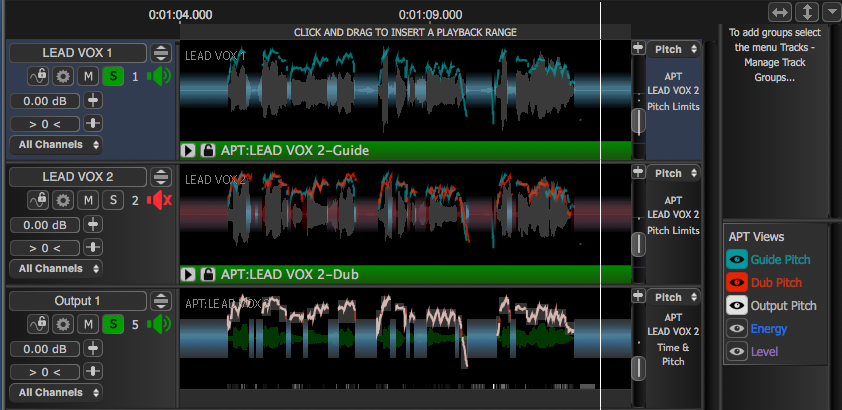The width and height of the screenshot is (842, 410).
Task: Click the LEAD VOX 1 track name field
Action: pyautogui.click(x=78, y=53)
